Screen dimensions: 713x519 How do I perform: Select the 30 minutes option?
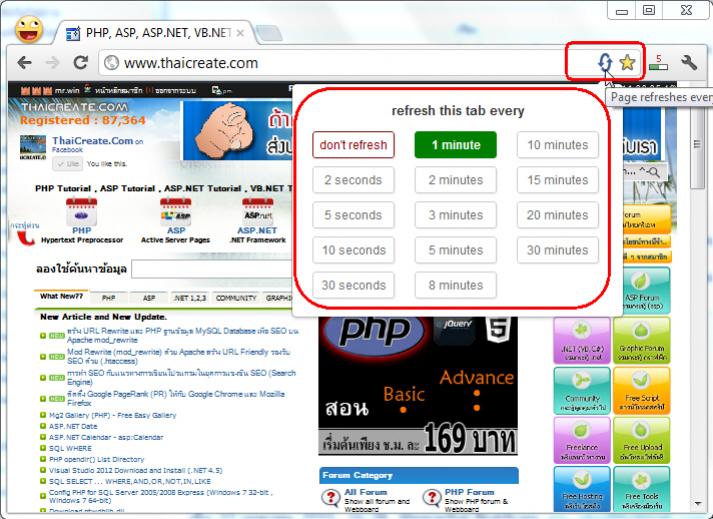tap(557, 250)
